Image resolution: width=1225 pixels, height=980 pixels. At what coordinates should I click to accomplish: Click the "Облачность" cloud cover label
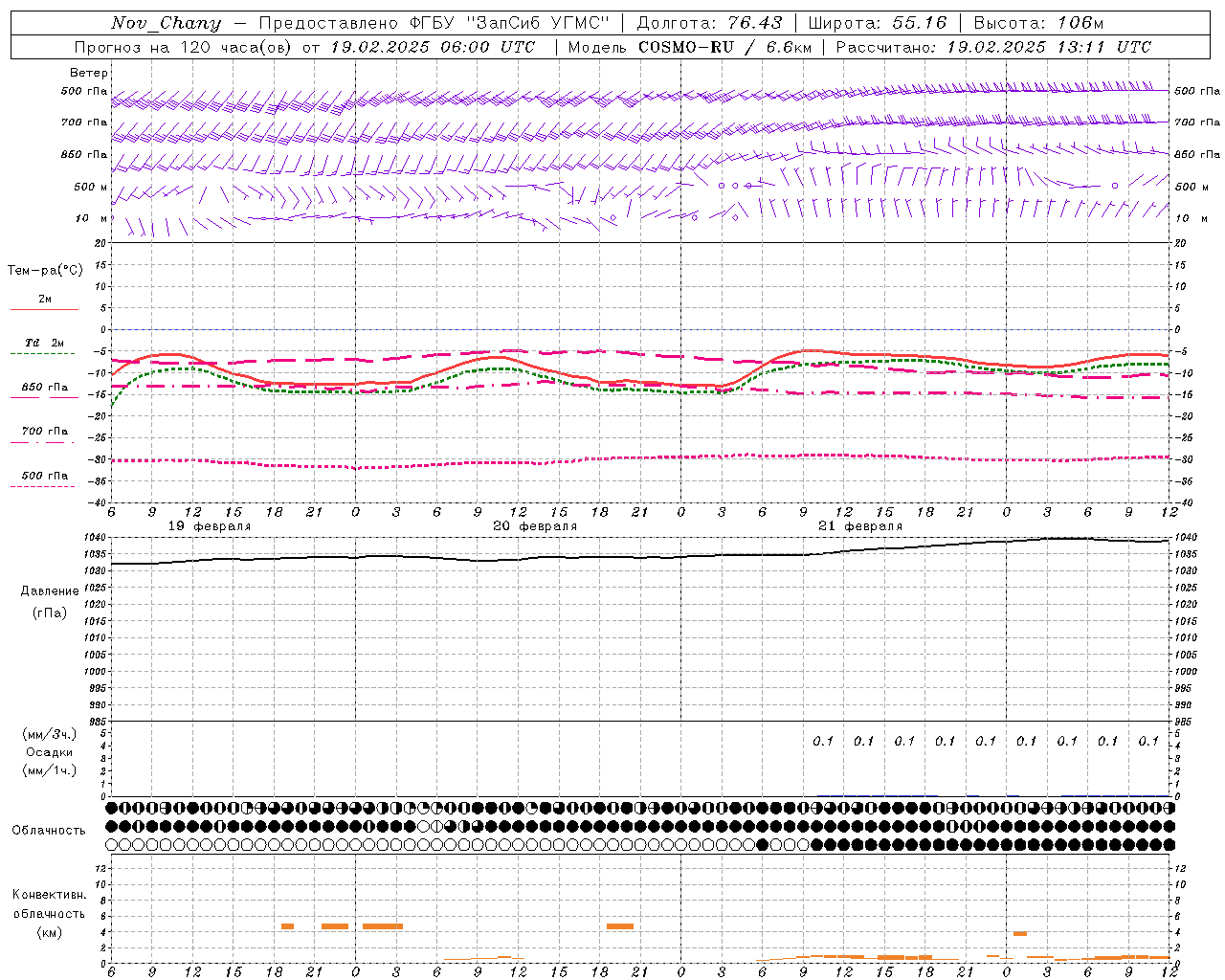coord(49,831)
